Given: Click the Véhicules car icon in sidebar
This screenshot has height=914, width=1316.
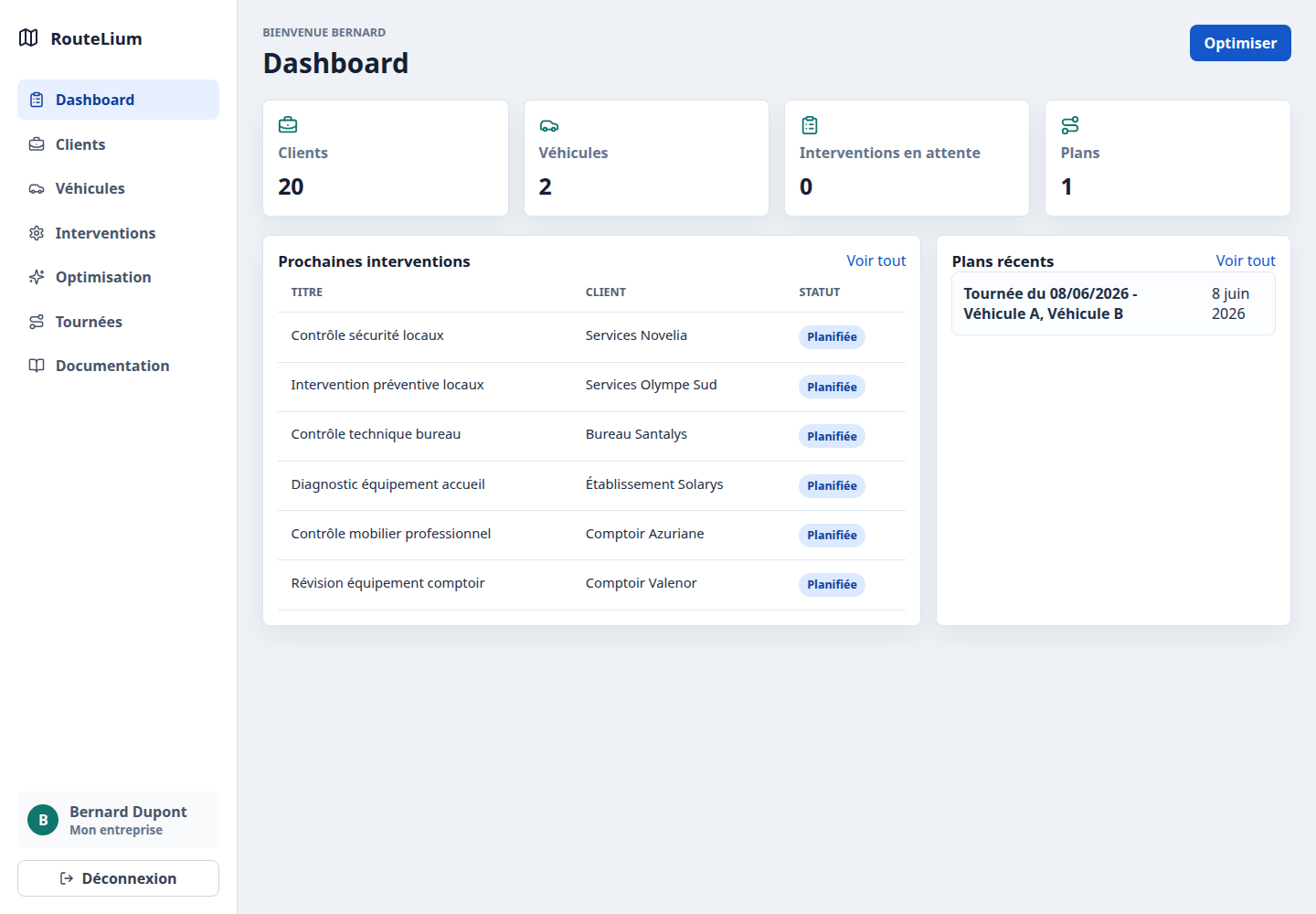Looking at the screenshot, I should tap(37, 189).
